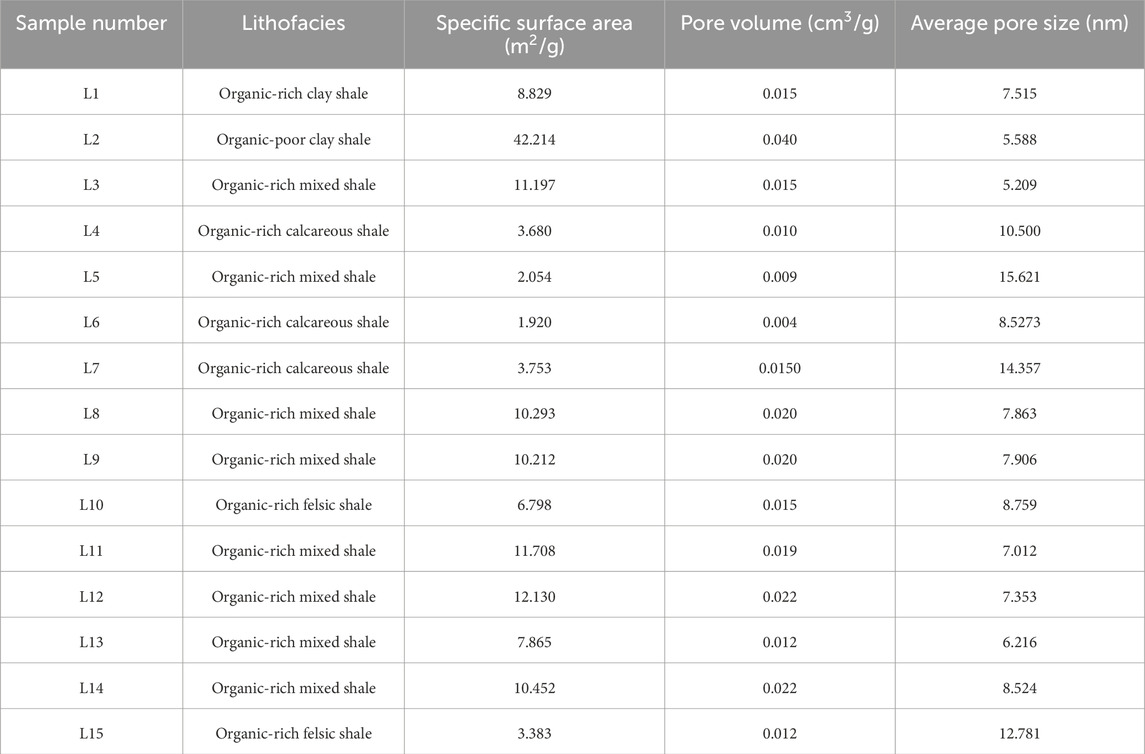The height and width of the screenshot is (754, 1145).
Task: Click the Specific surface area header
Action: tap(534, 34)
